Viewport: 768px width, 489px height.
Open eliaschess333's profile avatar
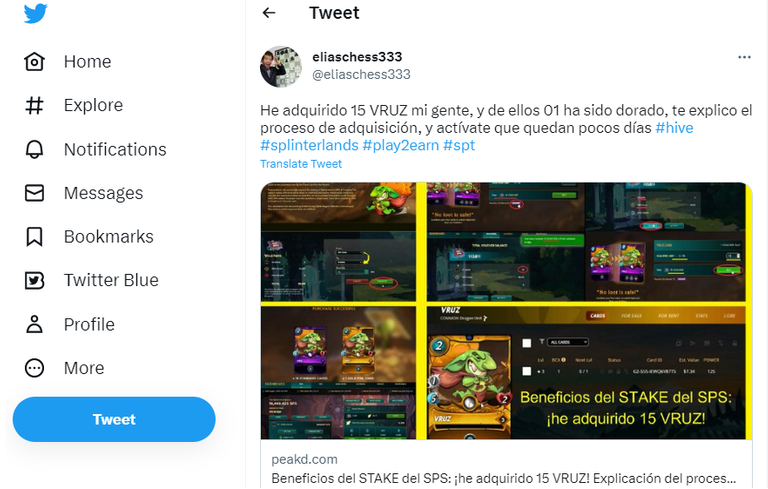pyautogui.click(x=281, y=67)
